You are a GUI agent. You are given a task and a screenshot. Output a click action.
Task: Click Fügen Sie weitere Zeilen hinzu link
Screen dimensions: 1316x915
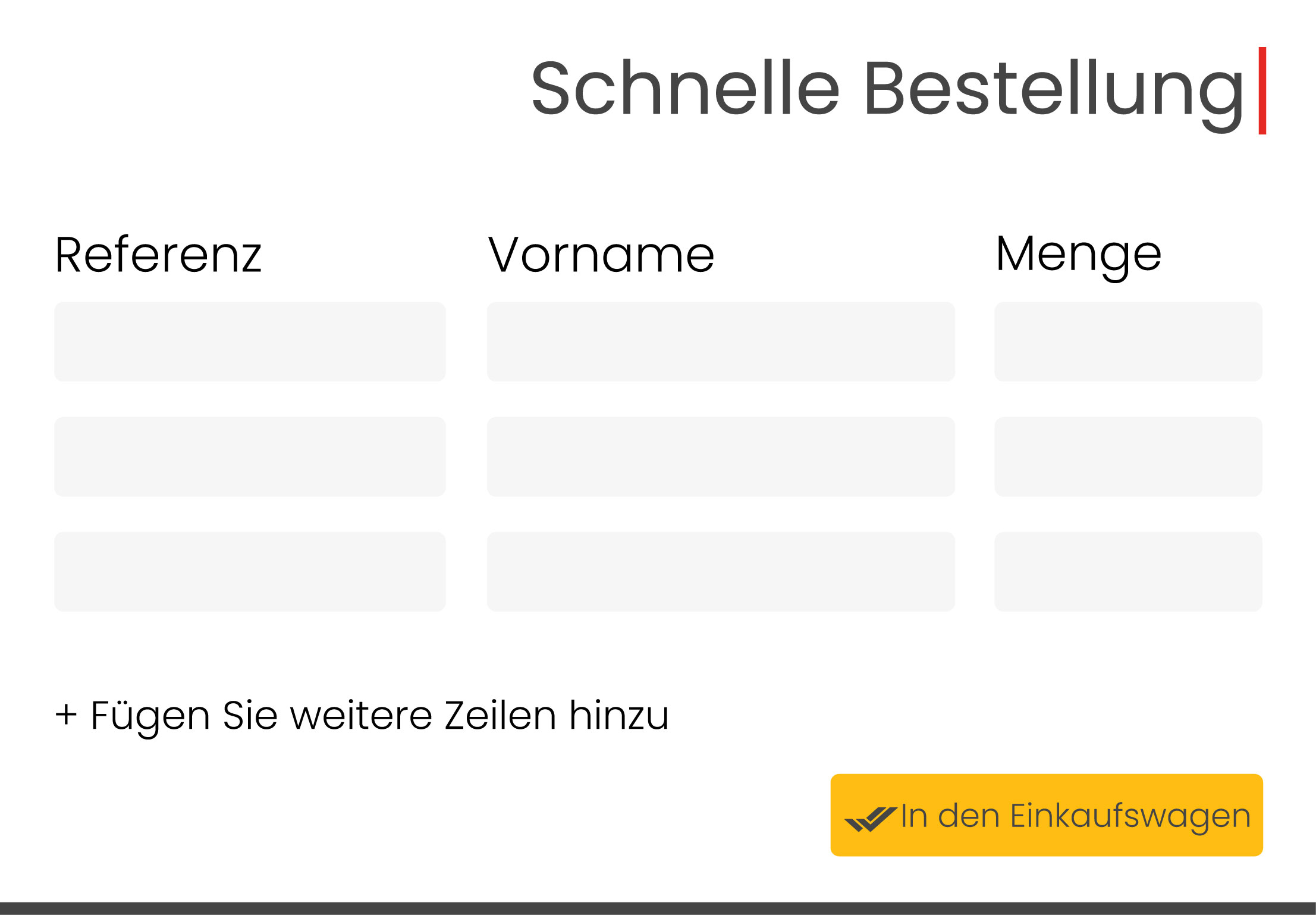362,716
